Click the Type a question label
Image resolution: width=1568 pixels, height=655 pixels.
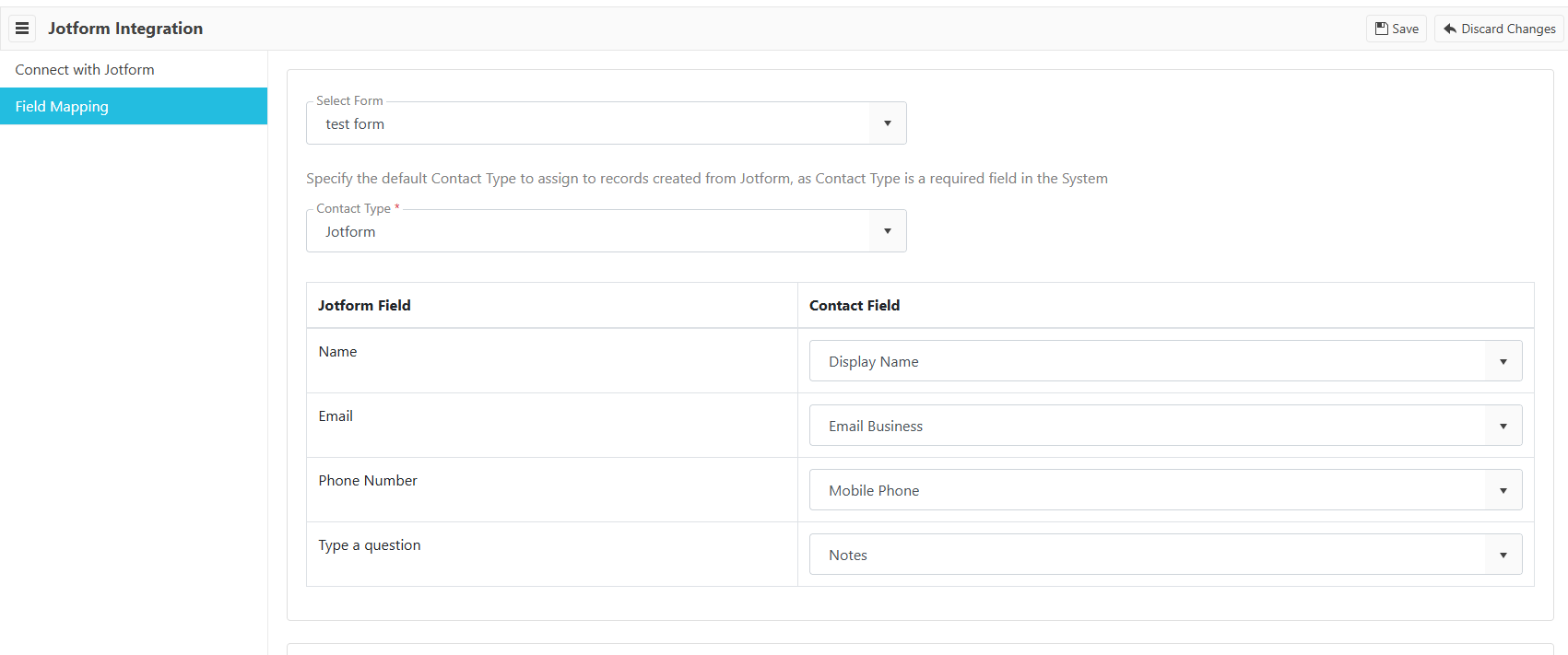(x=370, y=545)
